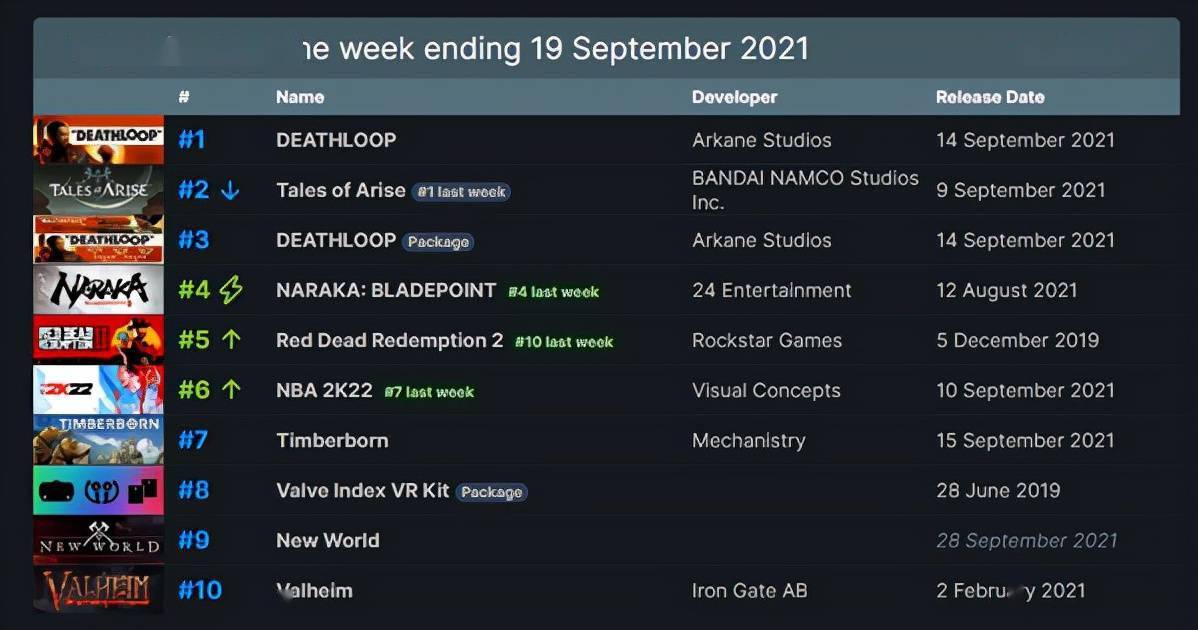This screenshot has width=1198, height=630.
Task: Sort by the Developer column header
Action: [x=734, y=97]
